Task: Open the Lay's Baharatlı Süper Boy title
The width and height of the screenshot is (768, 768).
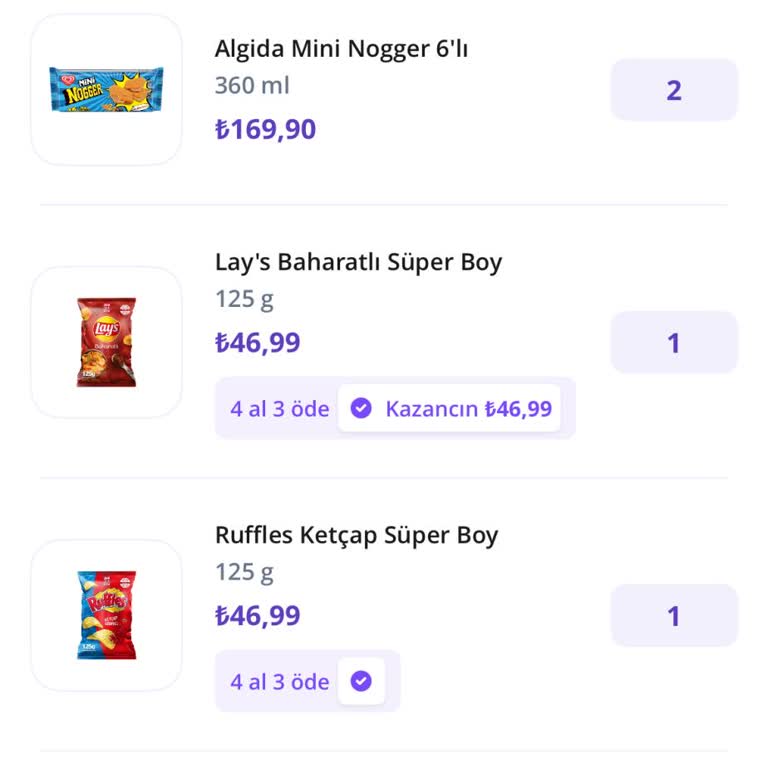Action: [358, 262]
